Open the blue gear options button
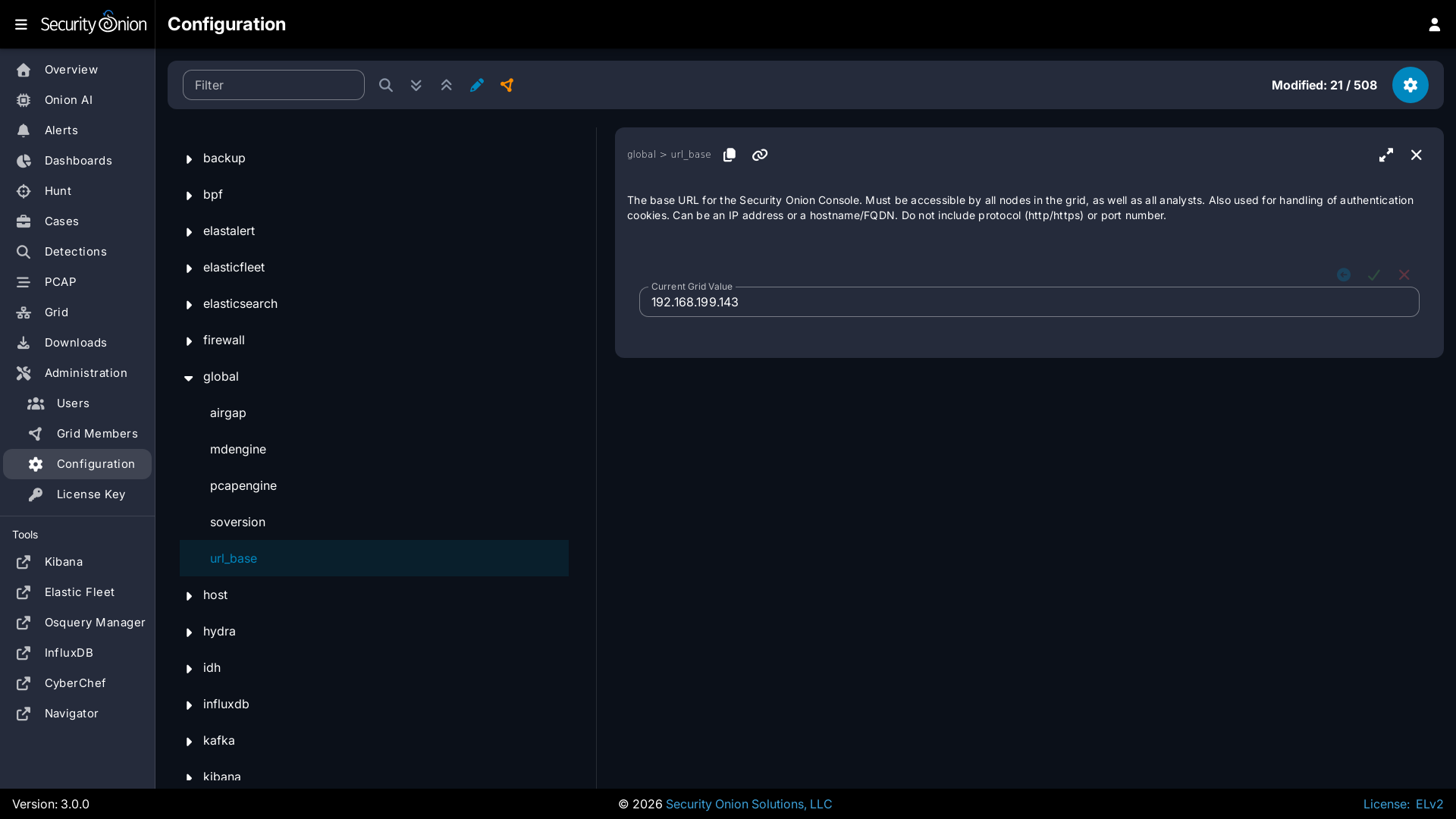Screen dimensions: 1456x819 (1410, 85)
